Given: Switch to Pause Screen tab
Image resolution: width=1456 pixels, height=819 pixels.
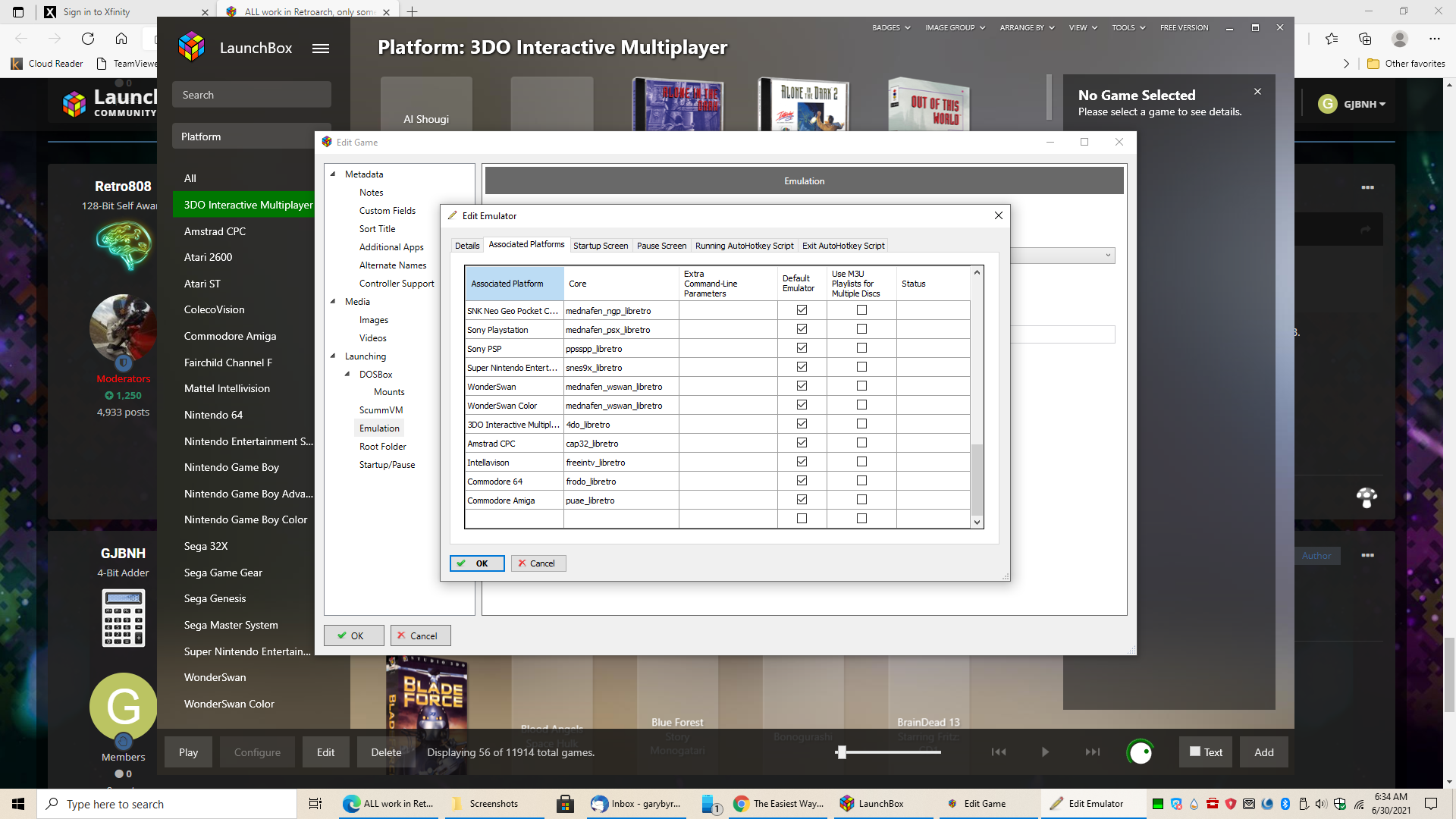Looking at the screenshot, I should pyautogui.click(x=661, y=246).
